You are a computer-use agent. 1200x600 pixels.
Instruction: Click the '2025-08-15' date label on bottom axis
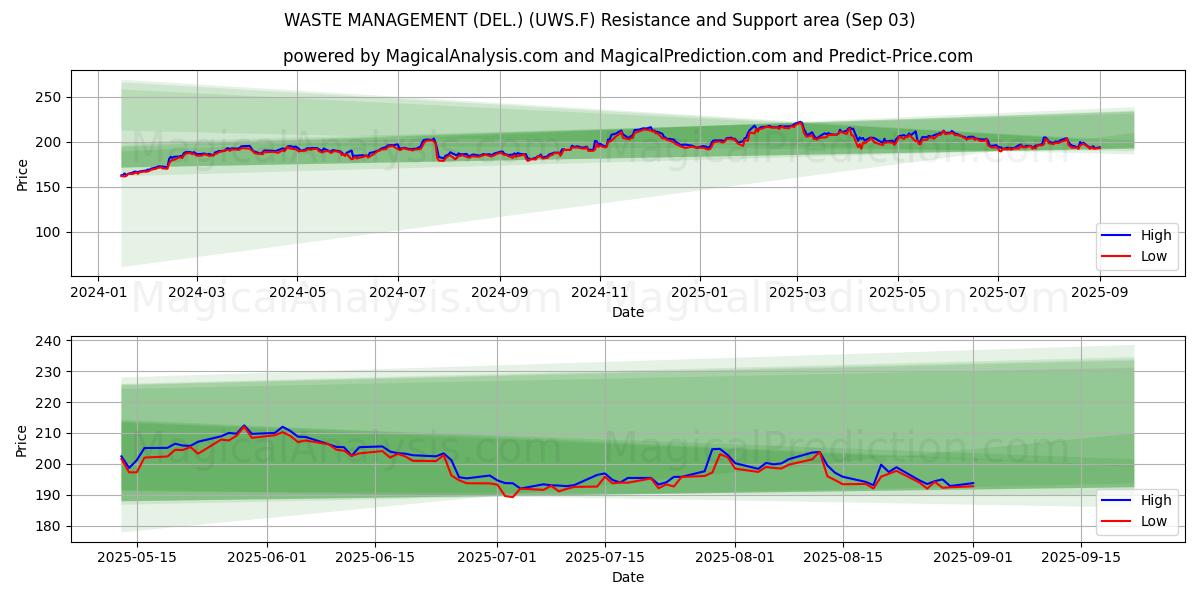tap(843, 558)
